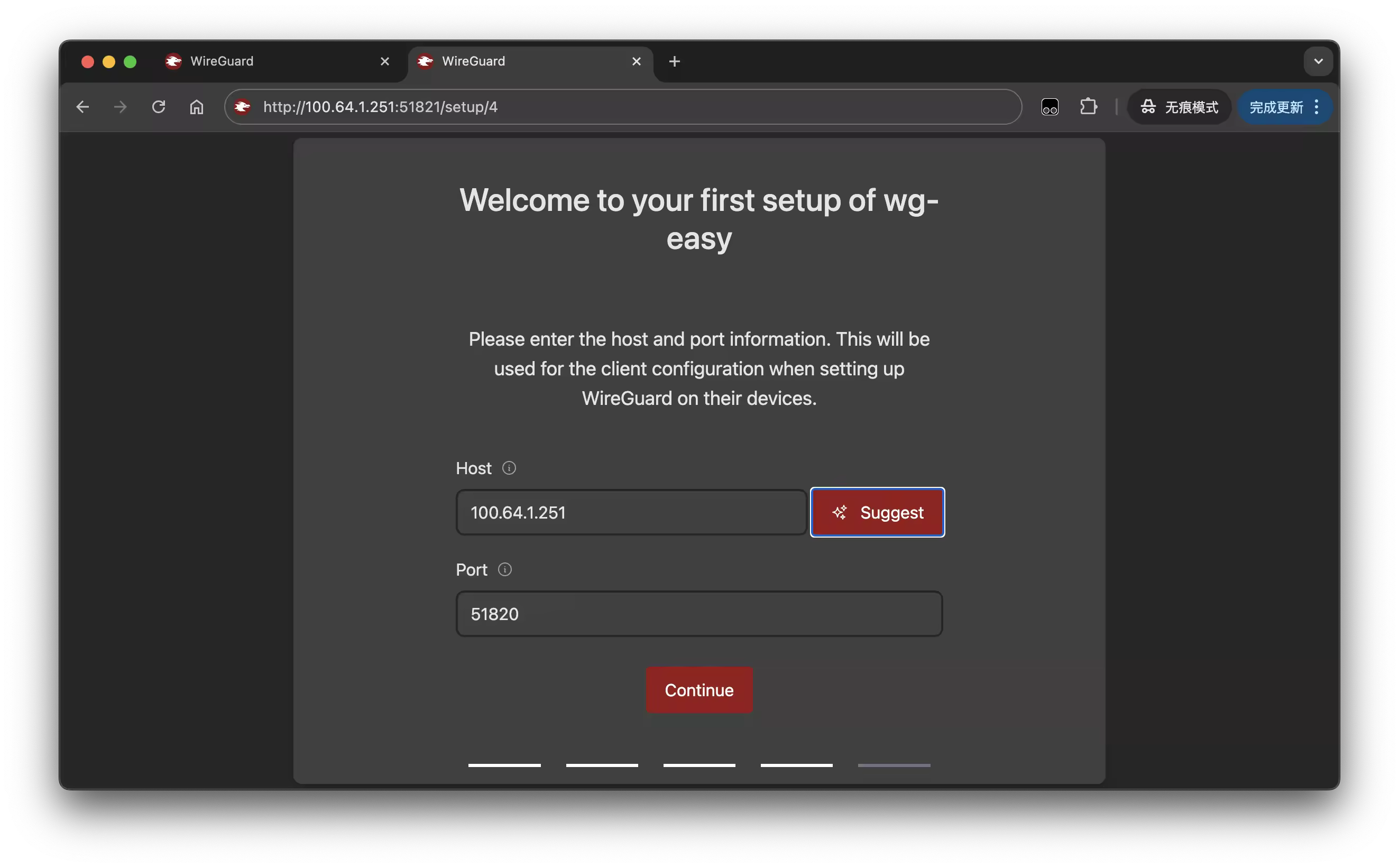Screen dimensions: 1399x868
Task: Click the active WireGuard tab favicon
Action: click(x=425, y=61)
